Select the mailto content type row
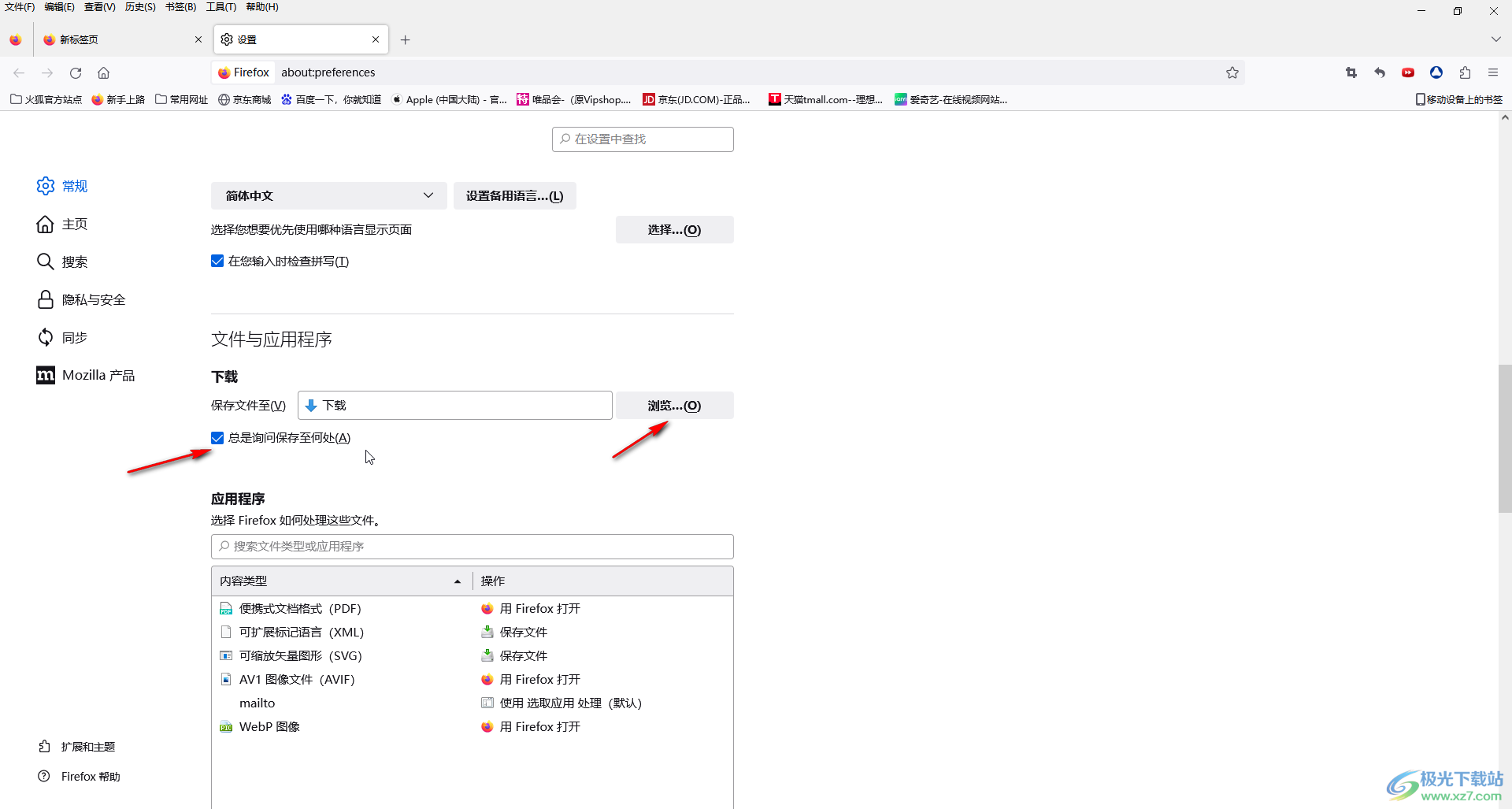This screenshot has height=809, width=1512. click(x=472, y=703)
